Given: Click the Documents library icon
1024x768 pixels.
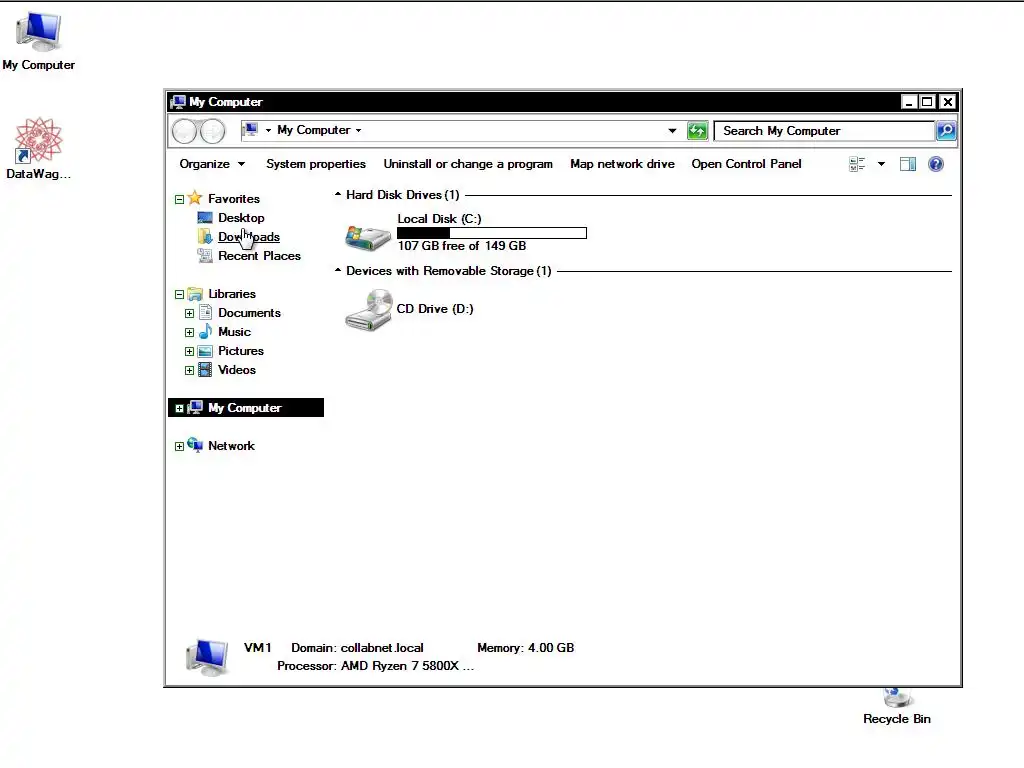Looking at the screenshot, I should tap(205, 312).
